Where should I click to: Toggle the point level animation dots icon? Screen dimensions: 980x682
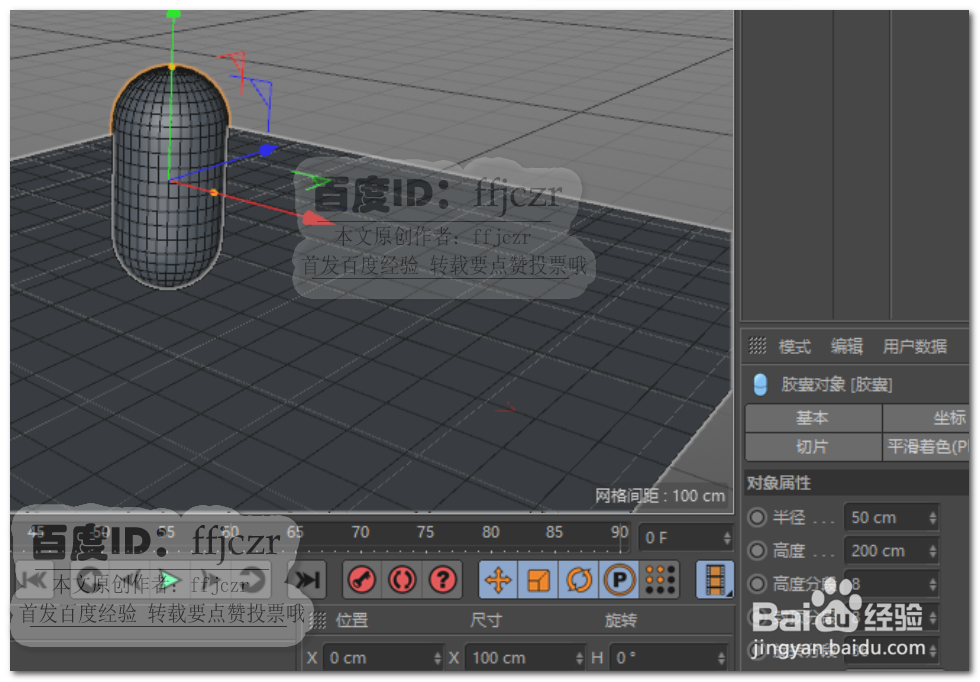660,580
